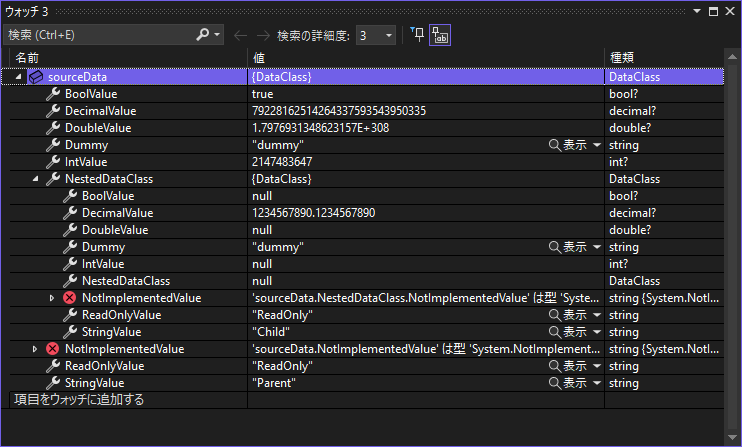
Task: Open the visualizer dropdown on the "Parent" row
Action: point(597,383)
